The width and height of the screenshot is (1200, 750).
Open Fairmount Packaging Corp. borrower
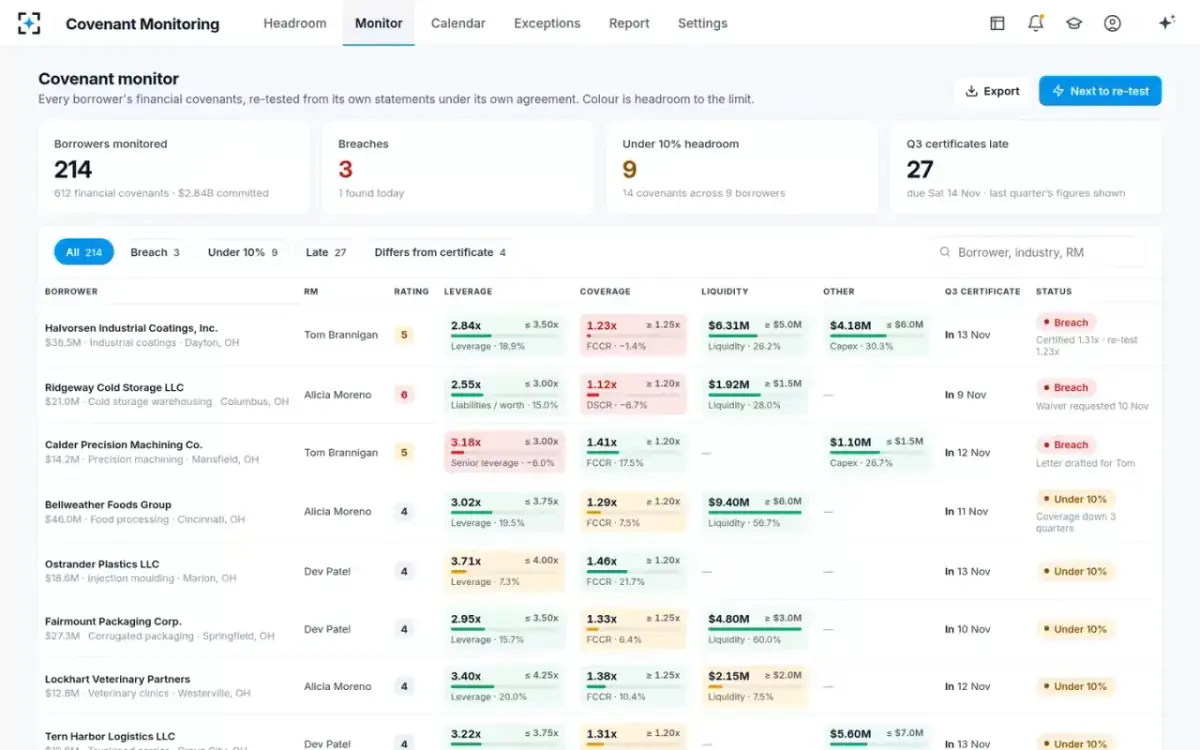tap(113, 621)
